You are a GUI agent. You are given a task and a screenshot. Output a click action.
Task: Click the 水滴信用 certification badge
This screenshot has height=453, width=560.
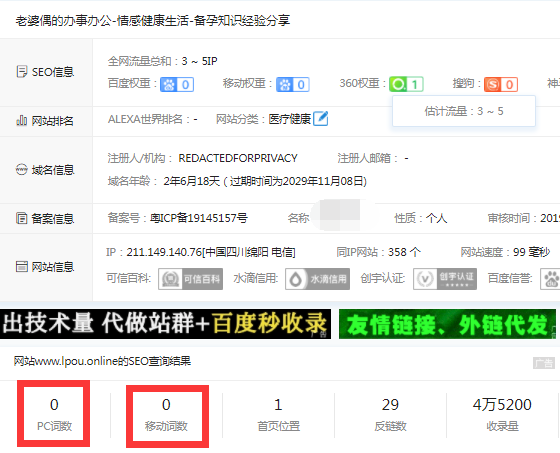pyautogui.click(x=317, y=279)
